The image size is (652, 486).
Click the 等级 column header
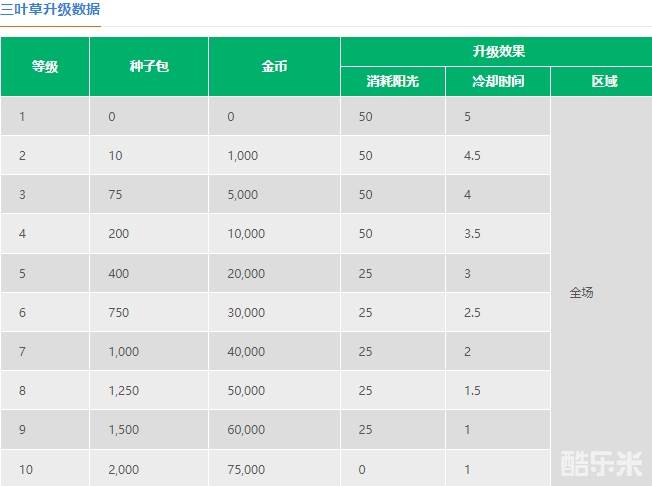(x=45, y=67)
